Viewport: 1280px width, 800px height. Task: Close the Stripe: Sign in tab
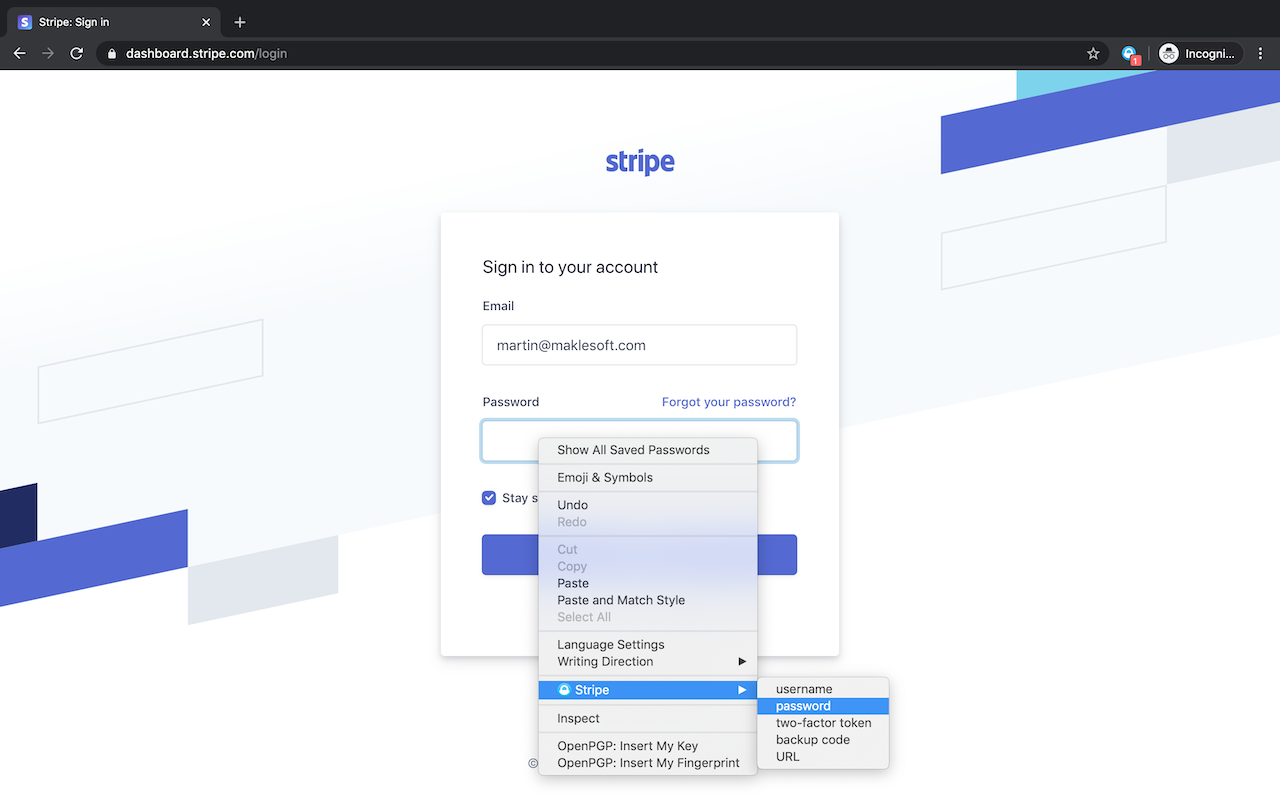click(x=206, y=22)
